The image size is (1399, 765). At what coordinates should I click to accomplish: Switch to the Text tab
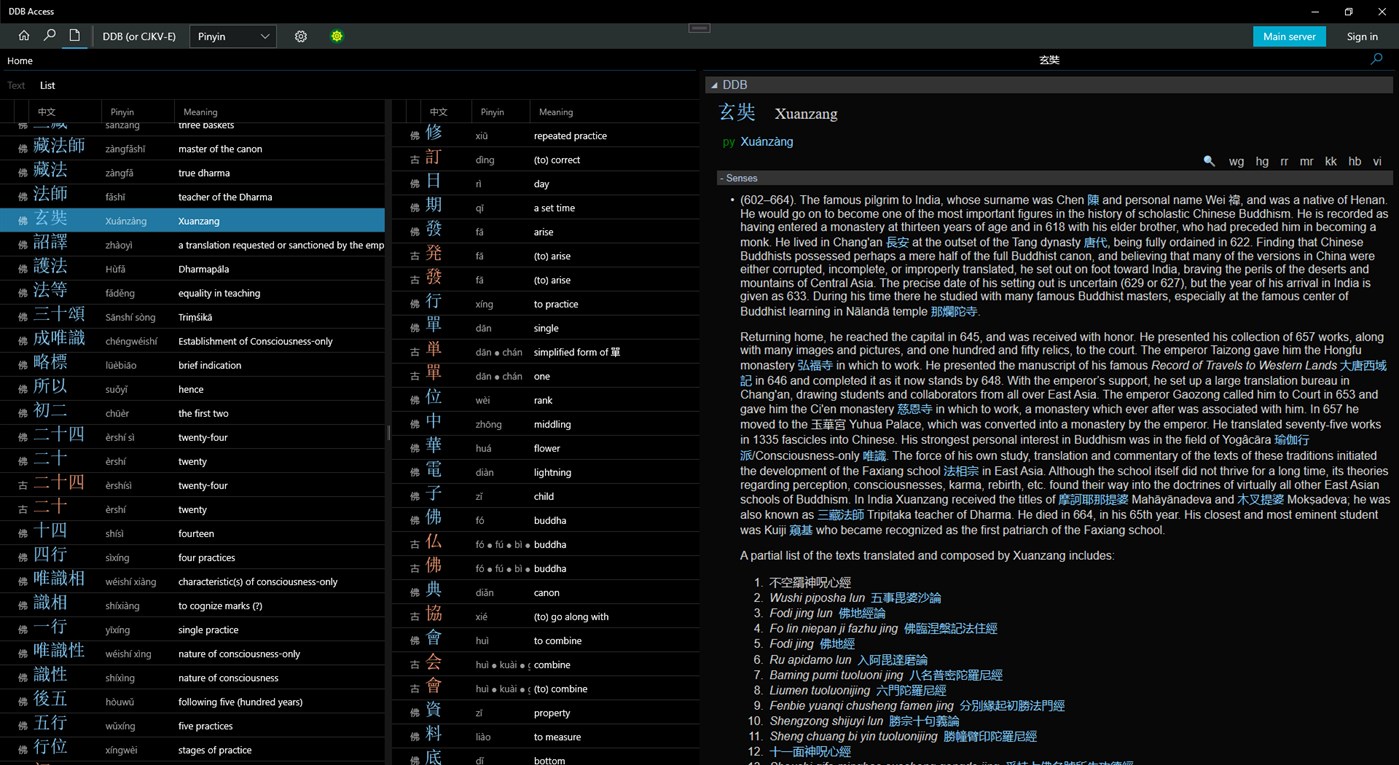16,85
